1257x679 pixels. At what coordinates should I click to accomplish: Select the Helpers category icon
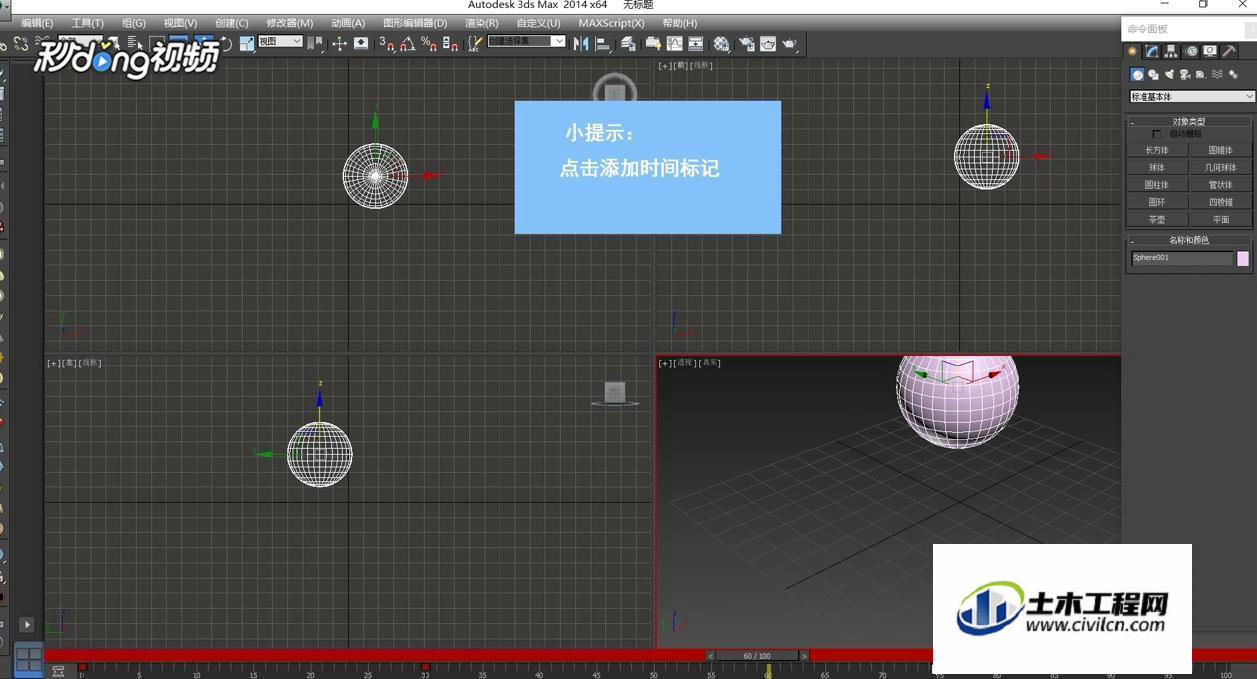click(x=1201, y=74)
